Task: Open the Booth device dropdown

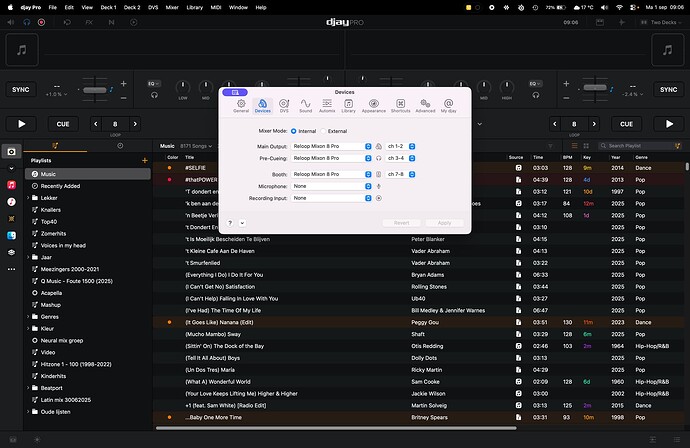Action: click(x=331, y=174)
